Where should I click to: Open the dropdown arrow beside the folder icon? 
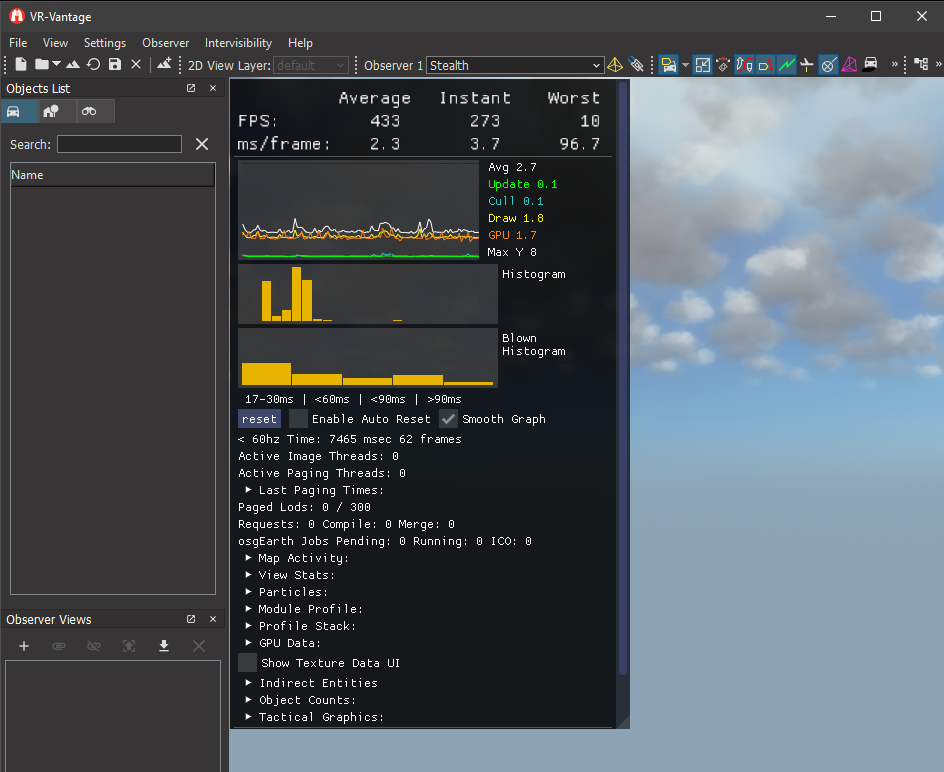pos(56,63)
